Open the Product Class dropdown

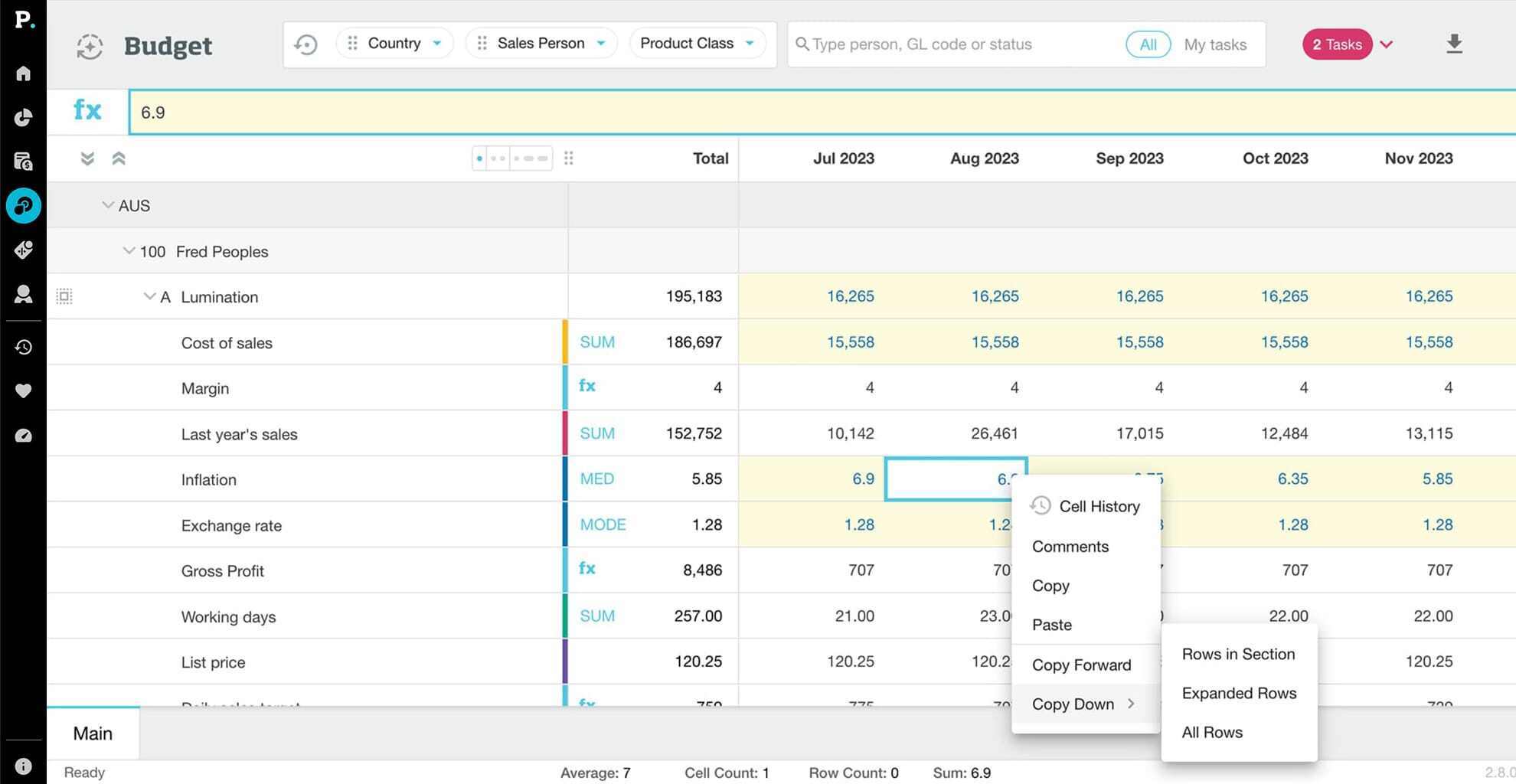(697, 44)
